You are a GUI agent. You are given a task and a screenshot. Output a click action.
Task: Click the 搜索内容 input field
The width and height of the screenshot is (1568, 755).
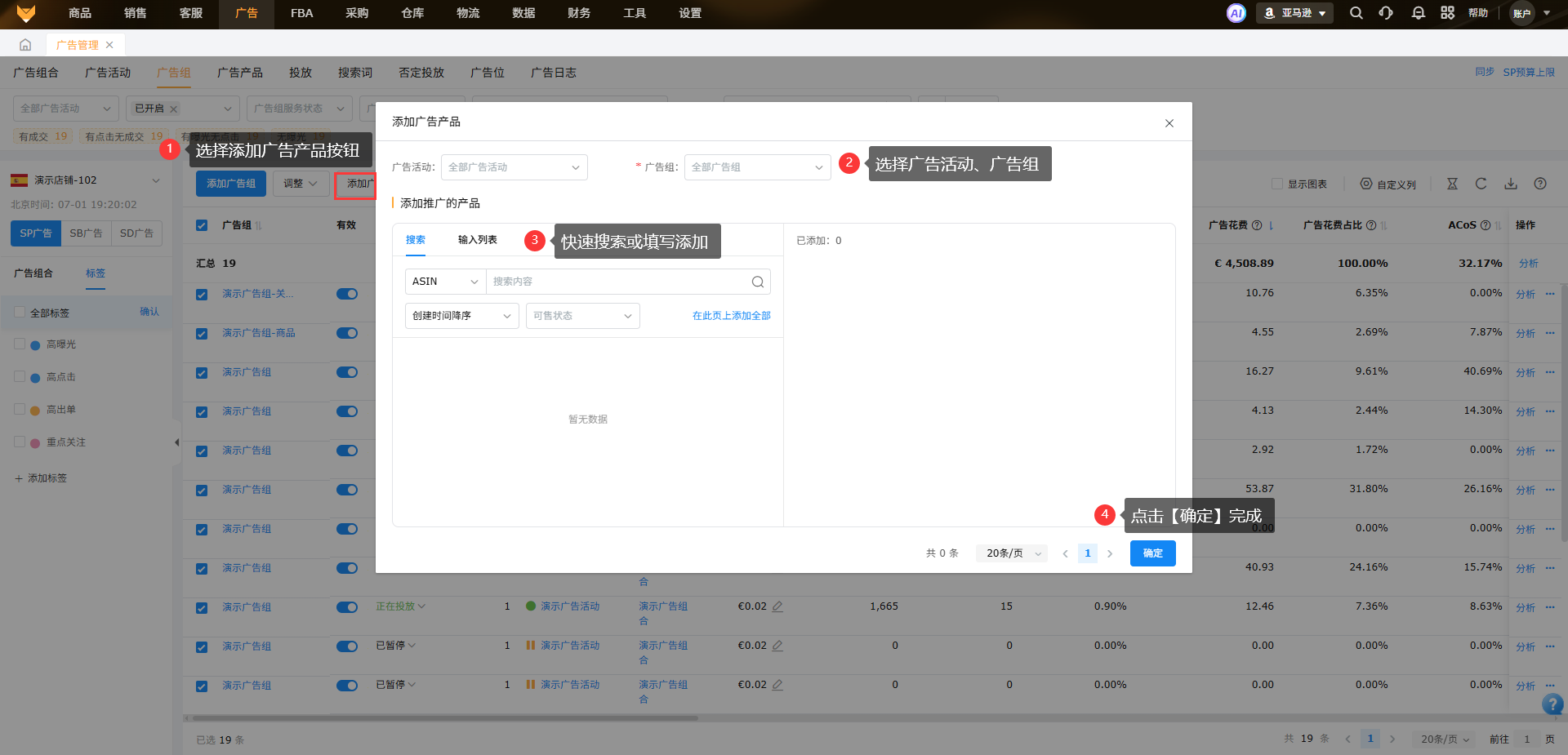point(617,282)
